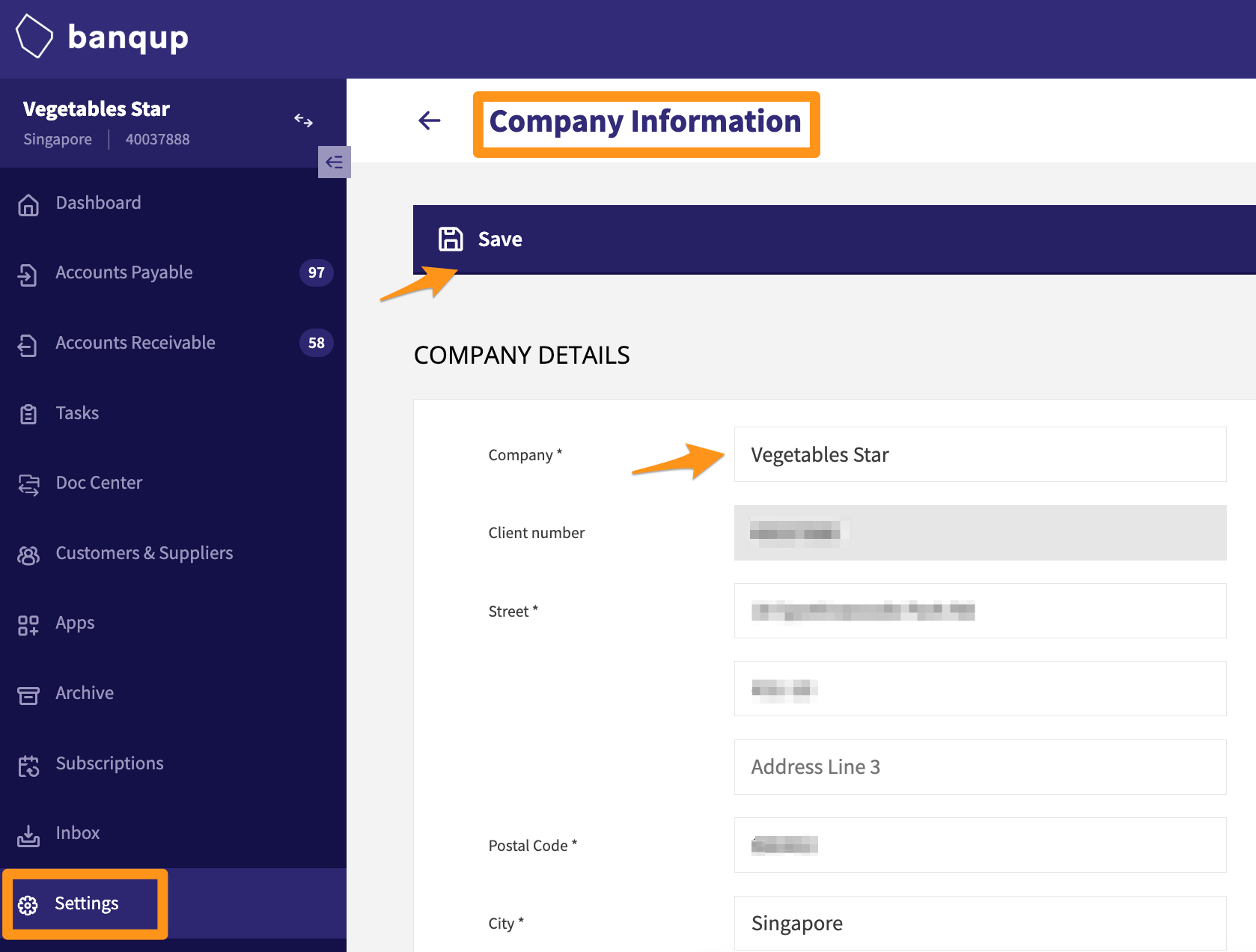Click the Company Information page title
Screen dimensions: 1256x952
point(645,121)
